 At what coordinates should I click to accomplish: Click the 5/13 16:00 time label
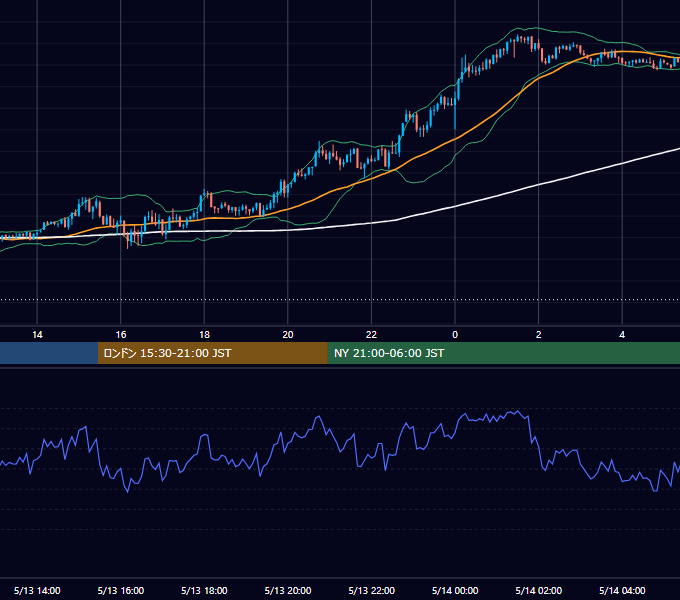coord(121,590)
